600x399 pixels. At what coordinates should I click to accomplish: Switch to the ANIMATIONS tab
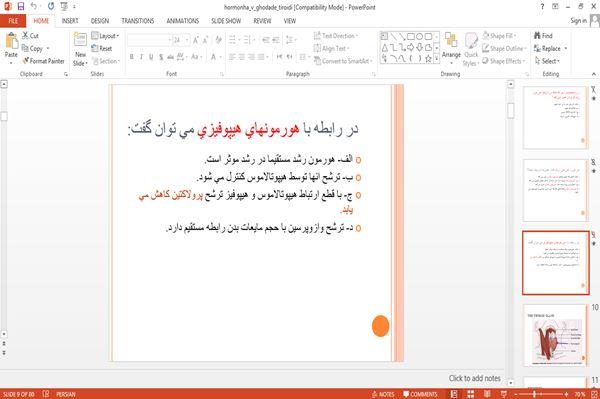pyautogui.click(x=183, y=21)
